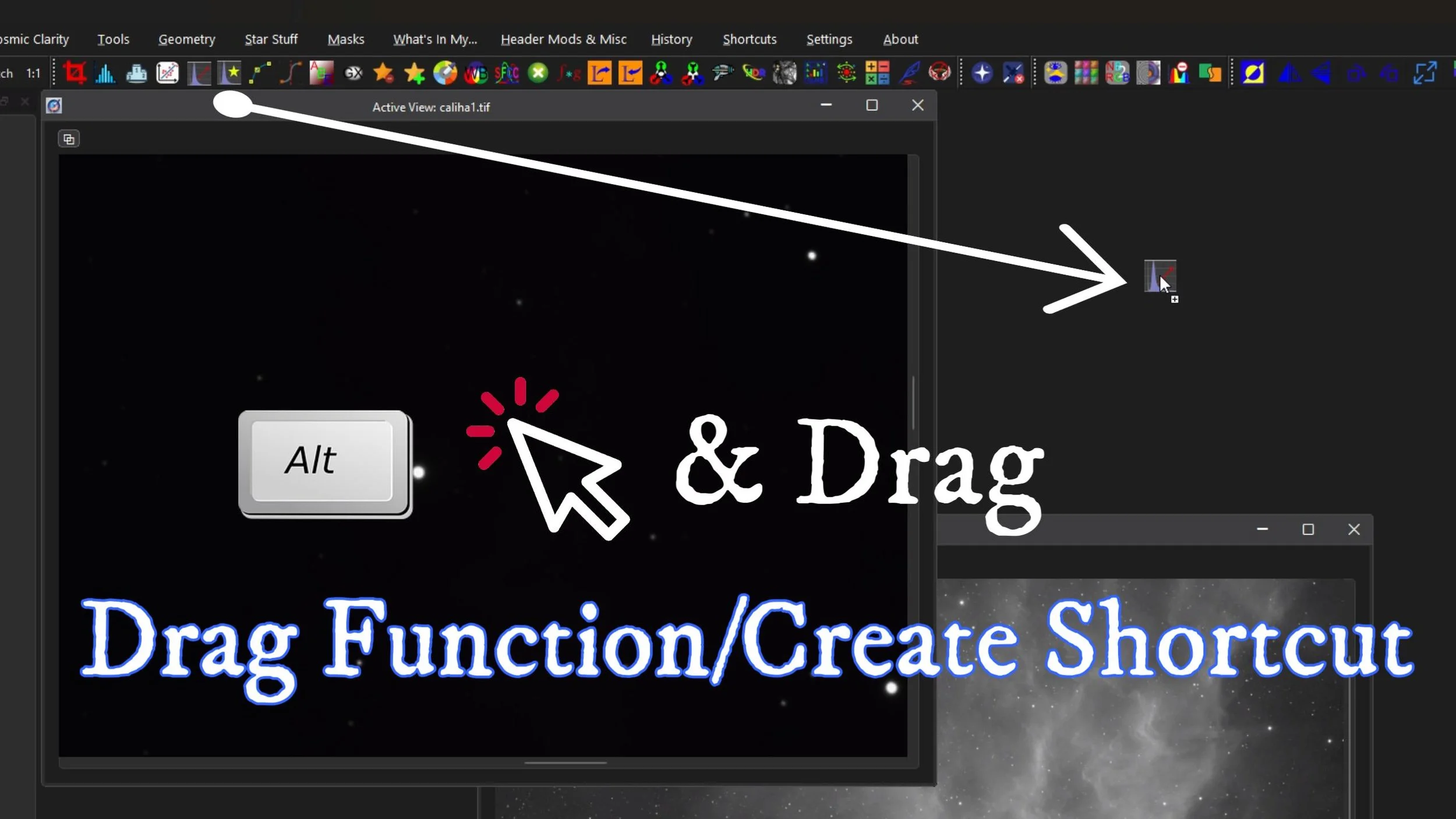Click the SFCC color calibration icon
The image size is (1456, 819).
507,73
